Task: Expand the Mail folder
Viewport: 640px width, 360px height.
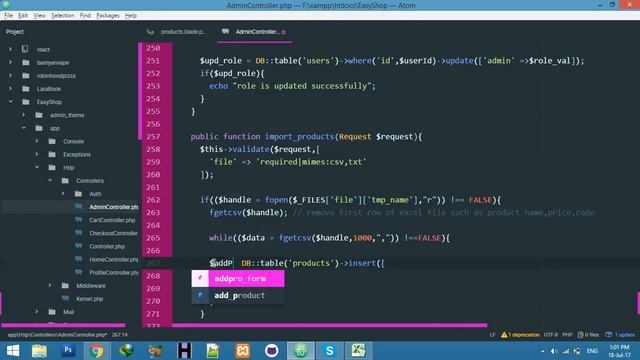Action: [37, 312]
